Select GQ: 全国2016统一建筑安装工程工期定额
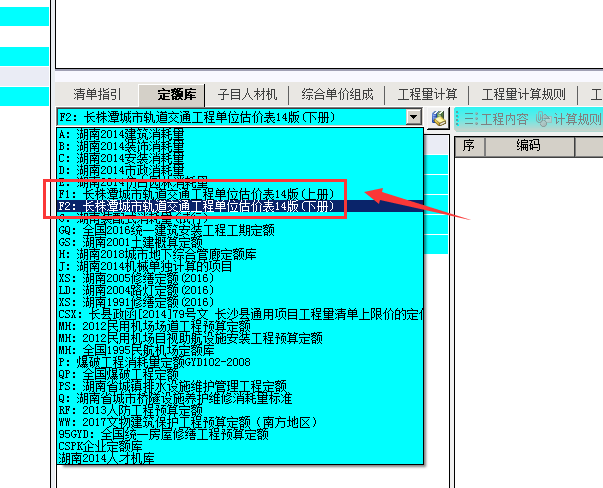This screenshot has height=488, width=603. point(240,230)
